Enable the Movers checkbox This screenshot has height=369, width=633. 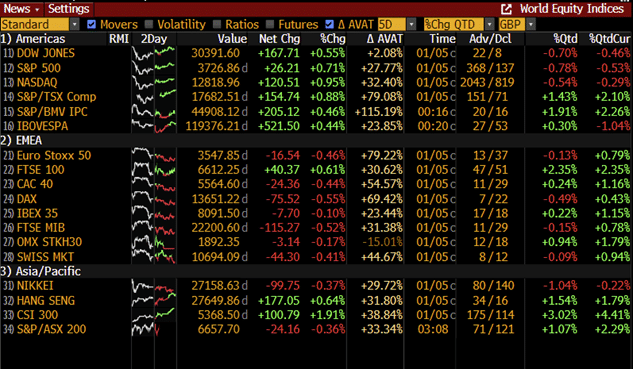(x=92, y=24)
